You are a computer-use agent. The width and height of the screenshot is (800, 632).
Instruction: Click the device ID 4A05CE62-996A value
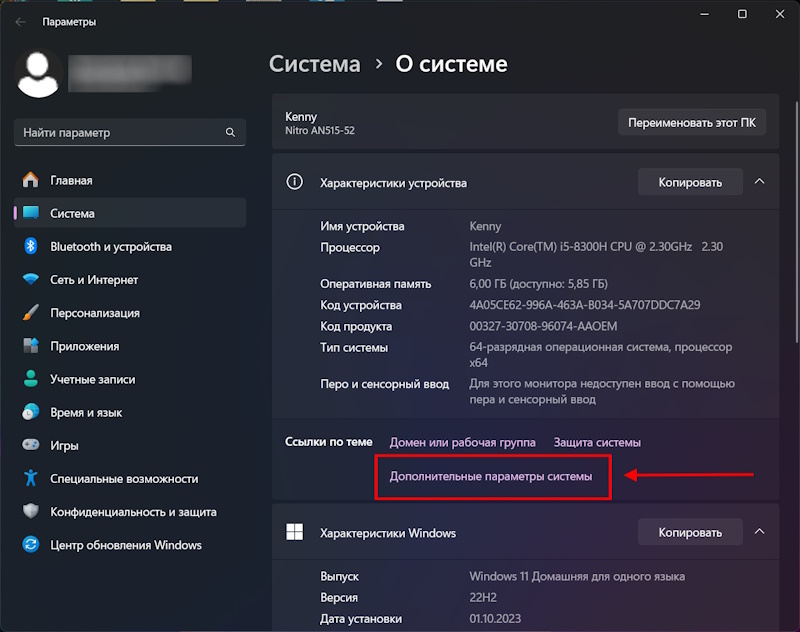[x=585, y=305]
